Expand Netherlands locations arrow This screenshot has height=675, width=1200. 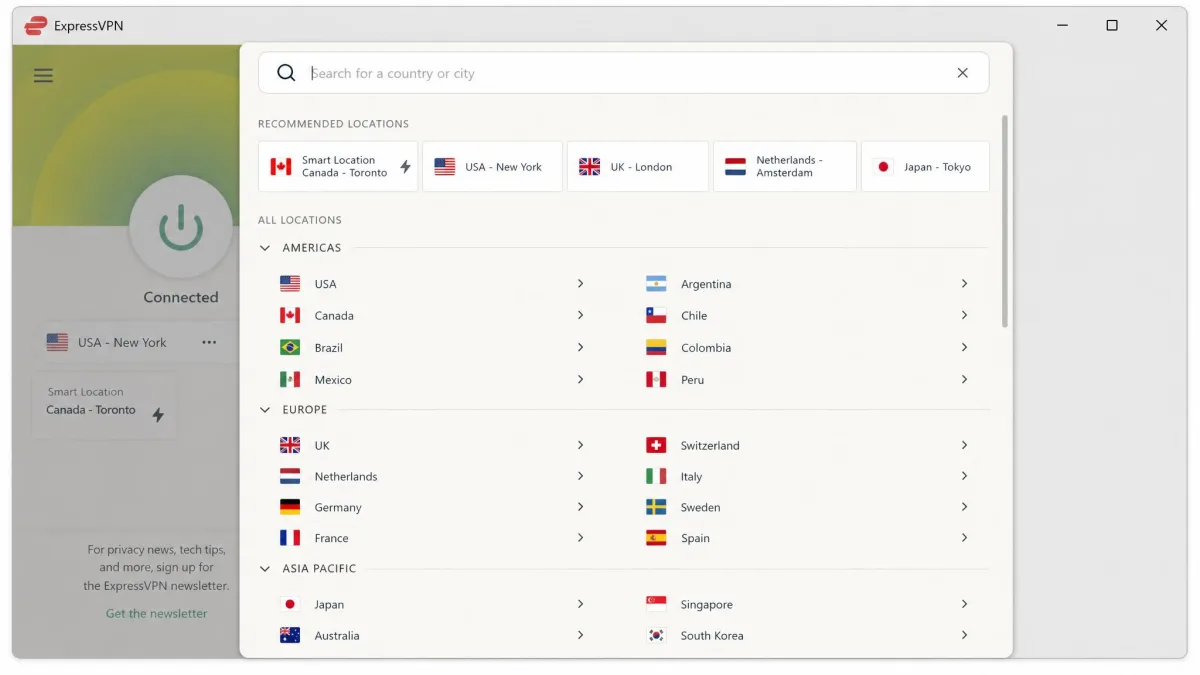[580, 476]
